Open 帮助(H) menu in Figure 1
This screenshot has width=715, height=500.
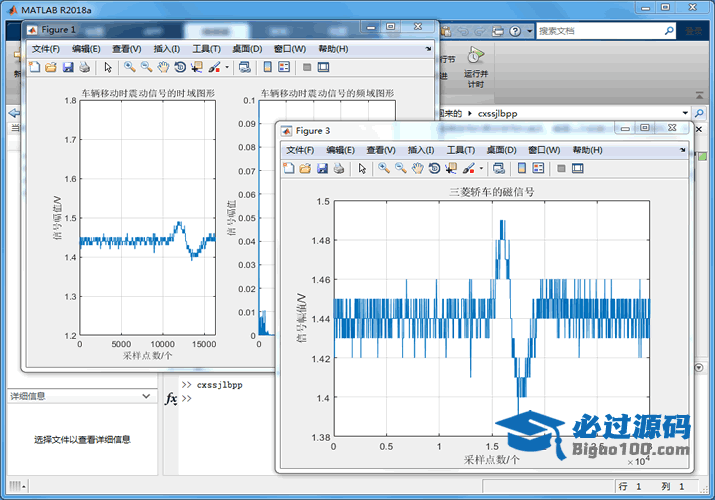pyautogui.click(x=333, y=49)
